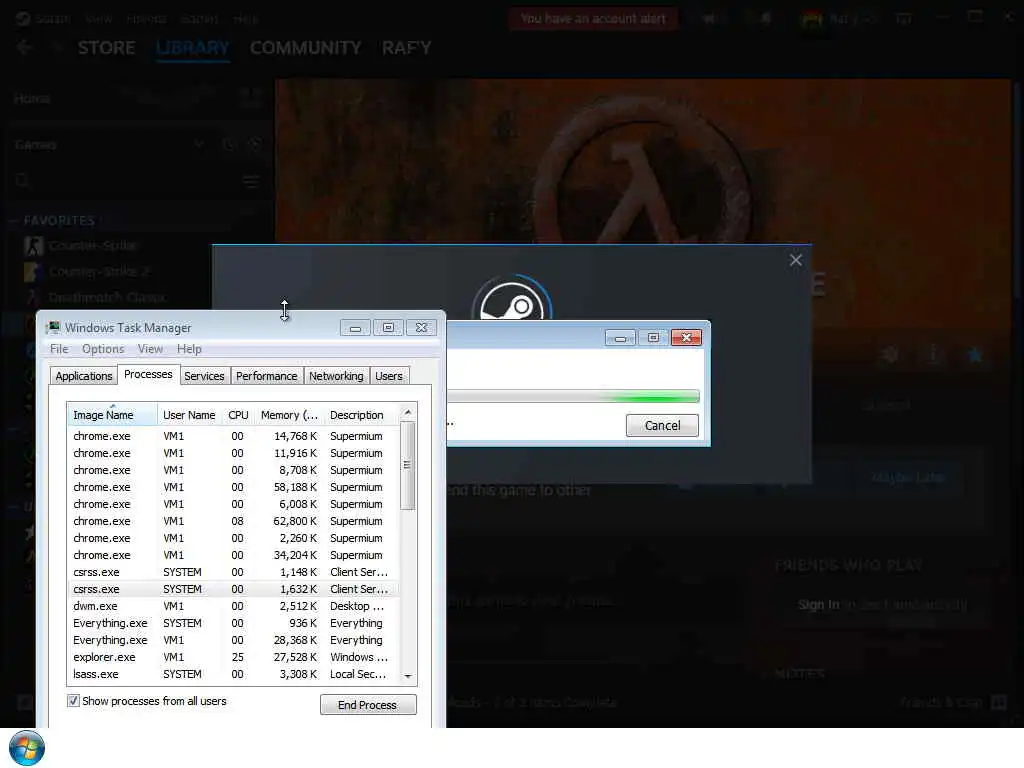Open the Networking tab
Viewport: 1024px width, 768px height.
[336, 376]
